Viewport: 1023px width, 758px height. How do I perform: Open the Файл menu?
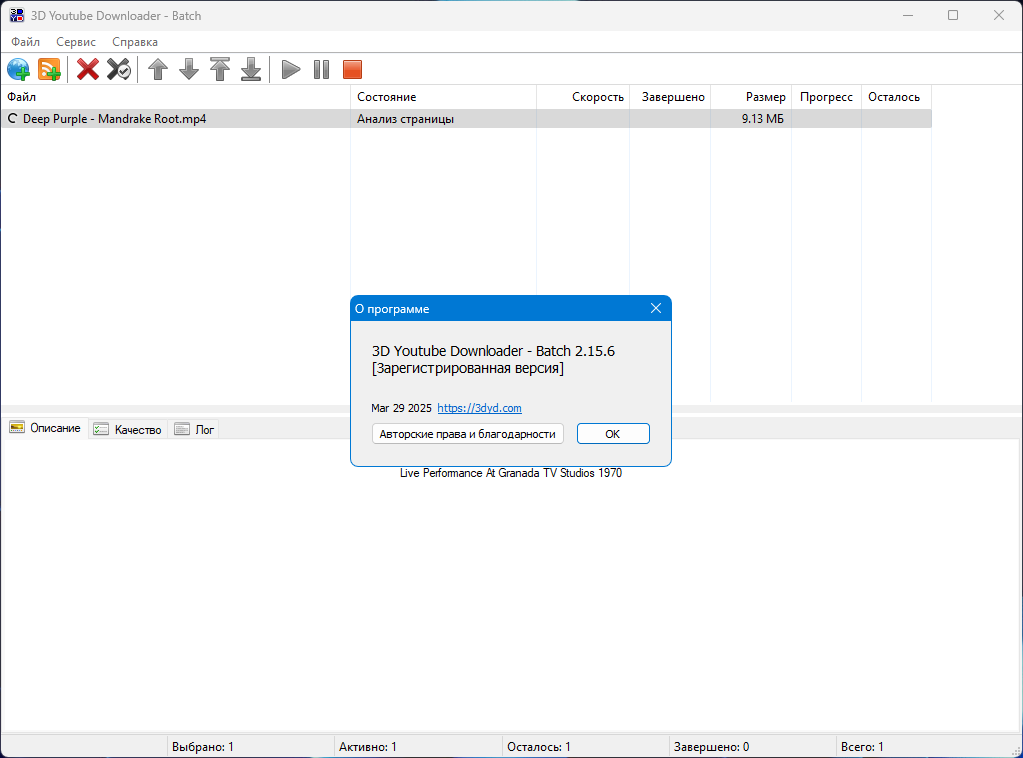[25, 42]
